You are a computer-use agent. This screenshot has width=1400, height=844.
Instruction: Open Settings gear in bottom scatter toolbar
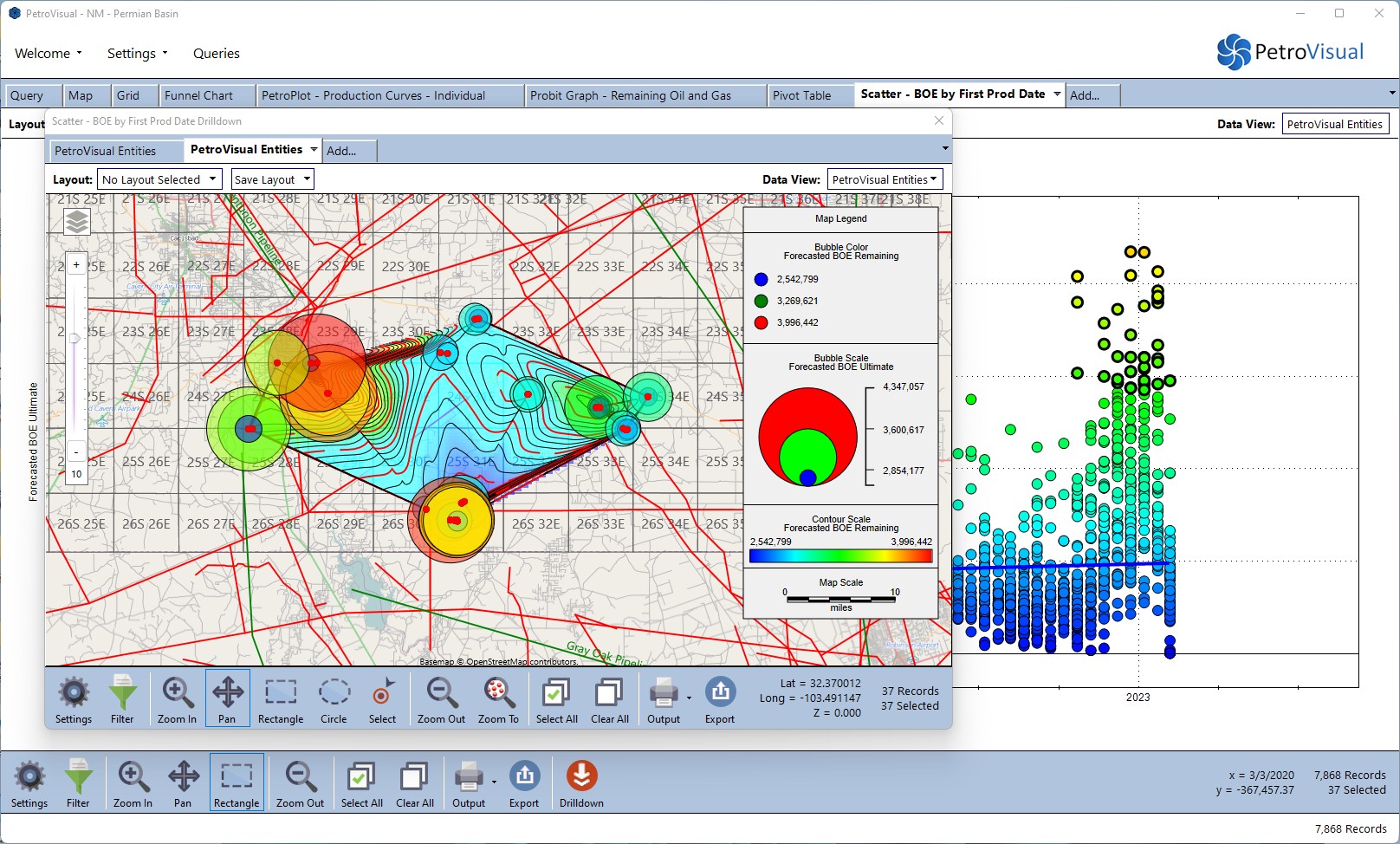click(x=29, y=776)
